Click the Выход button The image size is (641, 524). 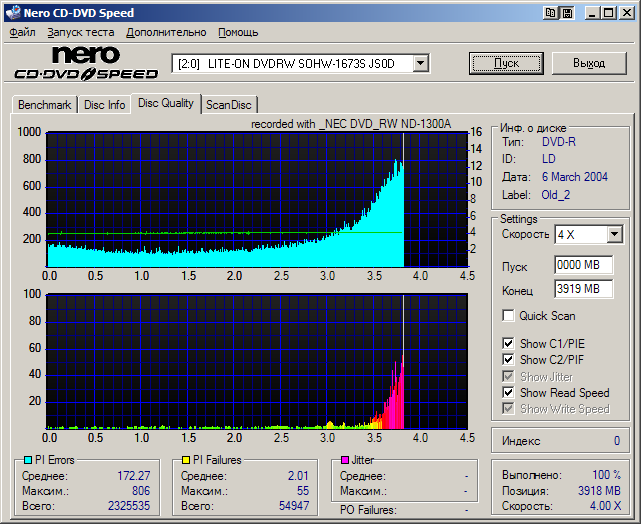tap(591, 63)
